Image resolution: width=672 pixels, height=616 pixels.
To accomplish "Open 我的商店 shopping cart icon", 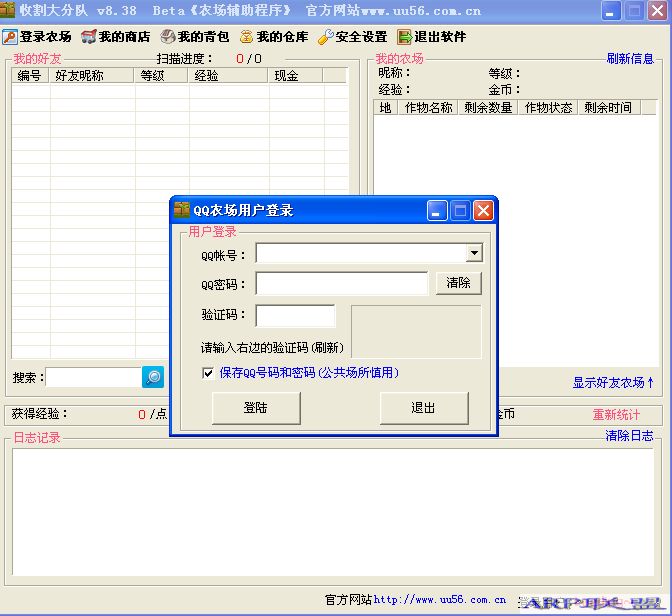I will point(89,37).
